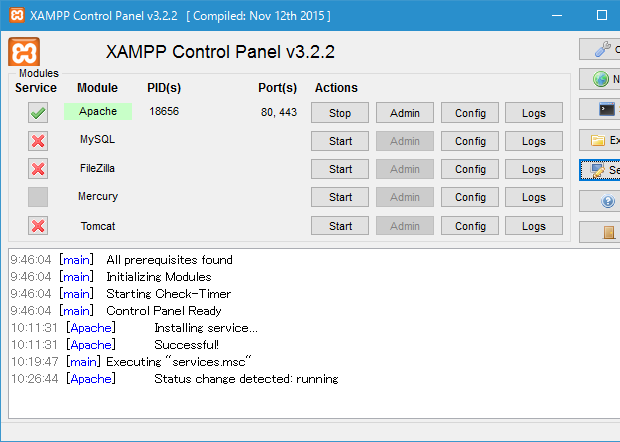620x442 pixels.
Task: Open Tomcat Config menu
Action: tap(470, 226)
